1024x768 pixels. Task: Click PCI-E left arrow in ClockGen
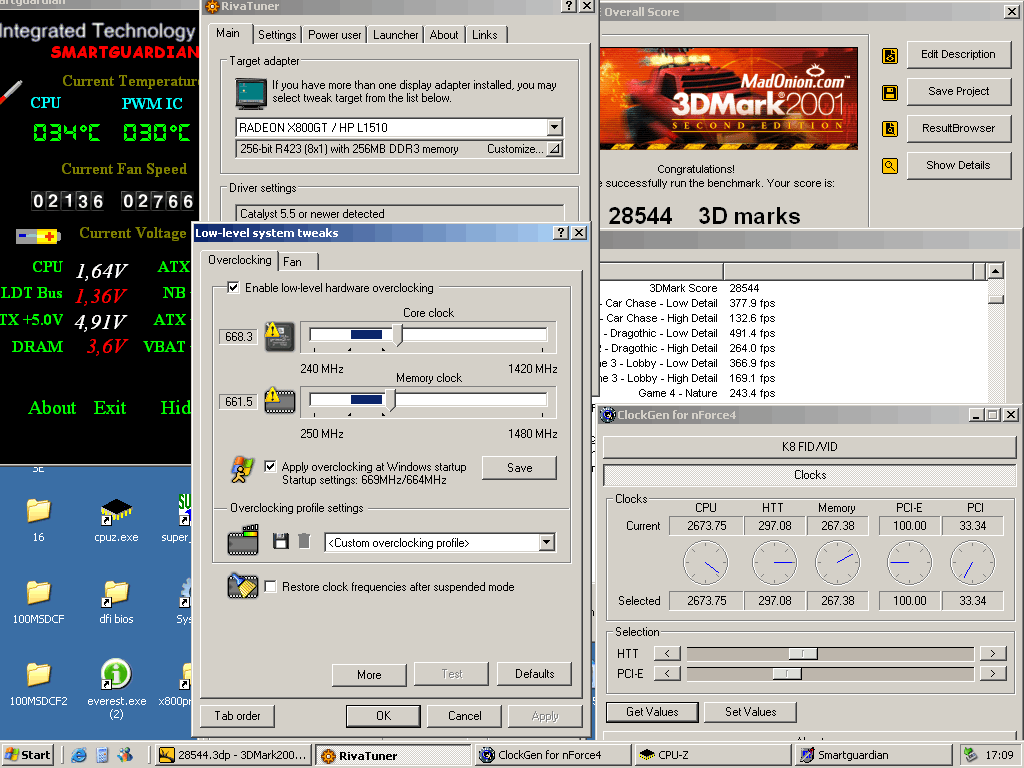tap(667, 673)
